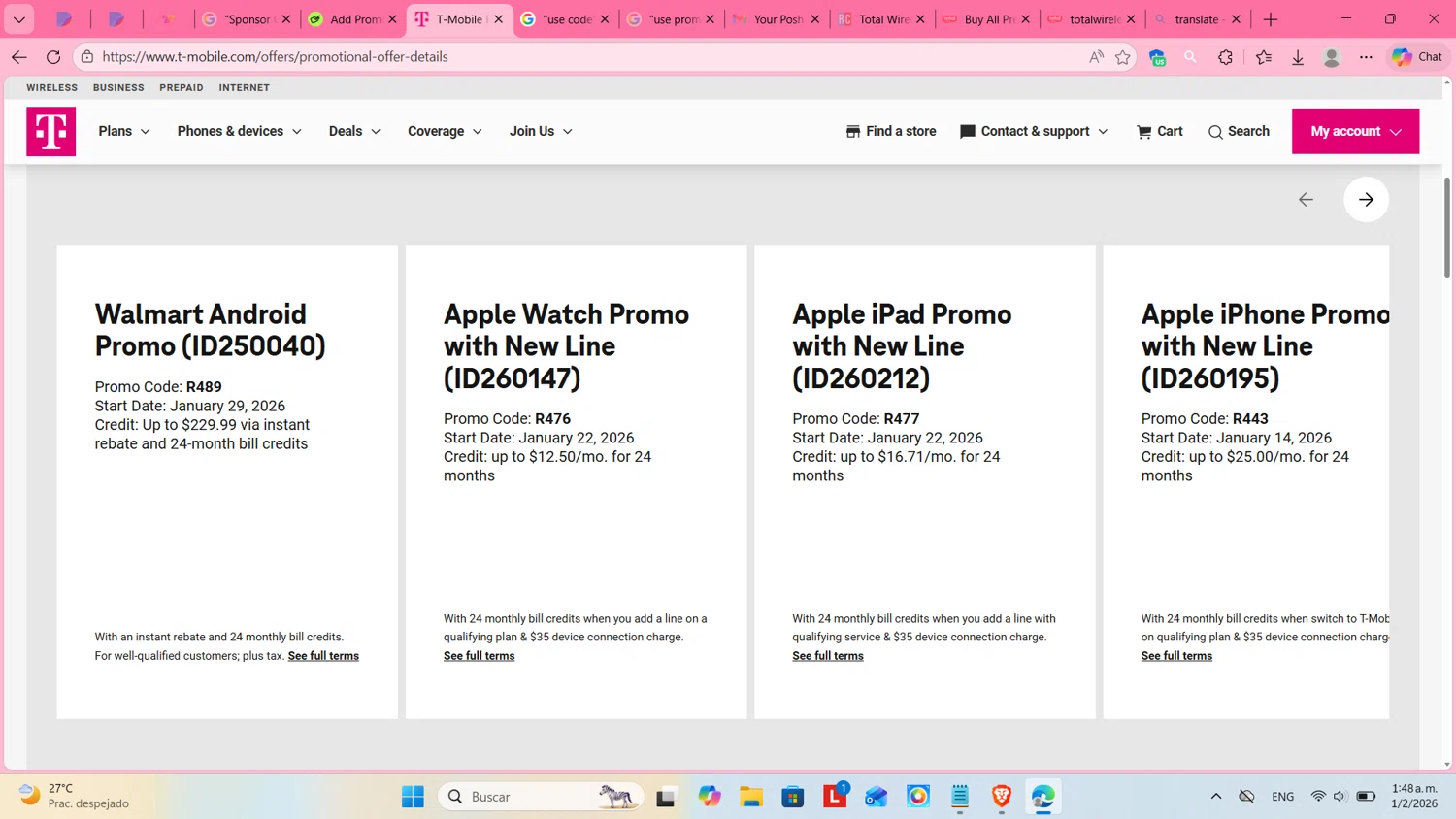Select the INTERNET top link
Image resolution: width=1456 pixels, height=819 pixels.
click(x=245, y=87)
